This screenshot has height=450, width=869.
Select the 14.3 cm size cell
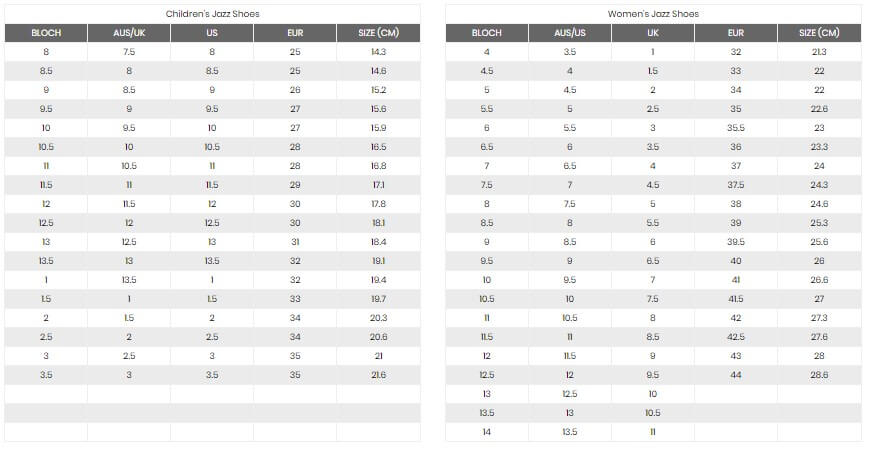tap(379, 52)
